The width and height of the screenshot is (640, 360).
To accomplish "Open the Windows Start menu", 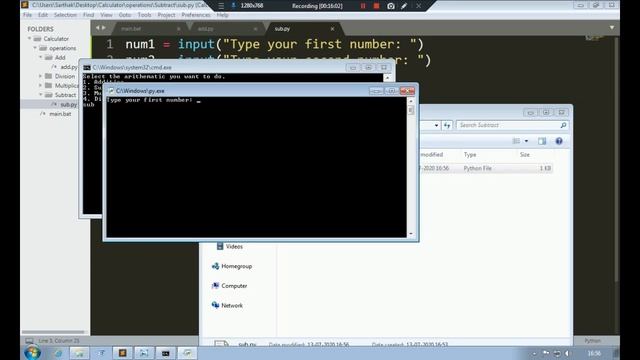I will point(32,352).
